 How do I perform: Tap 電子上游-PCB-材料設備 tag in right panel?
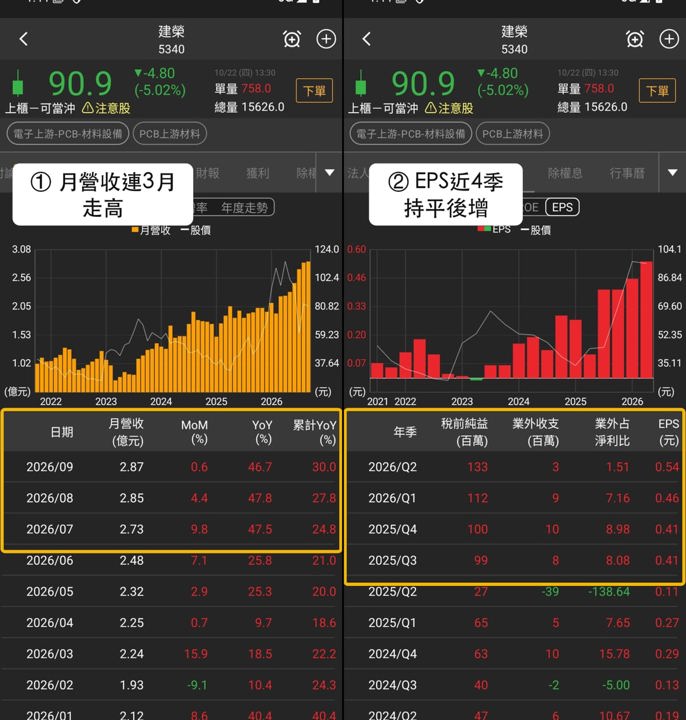click(411, 134)
